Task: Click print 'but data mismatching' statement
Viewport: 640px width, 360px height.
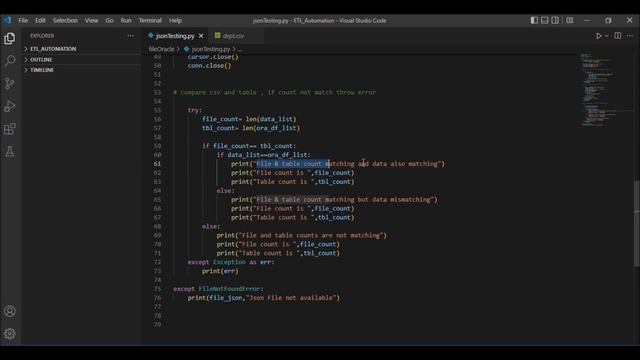Action: 334,200
